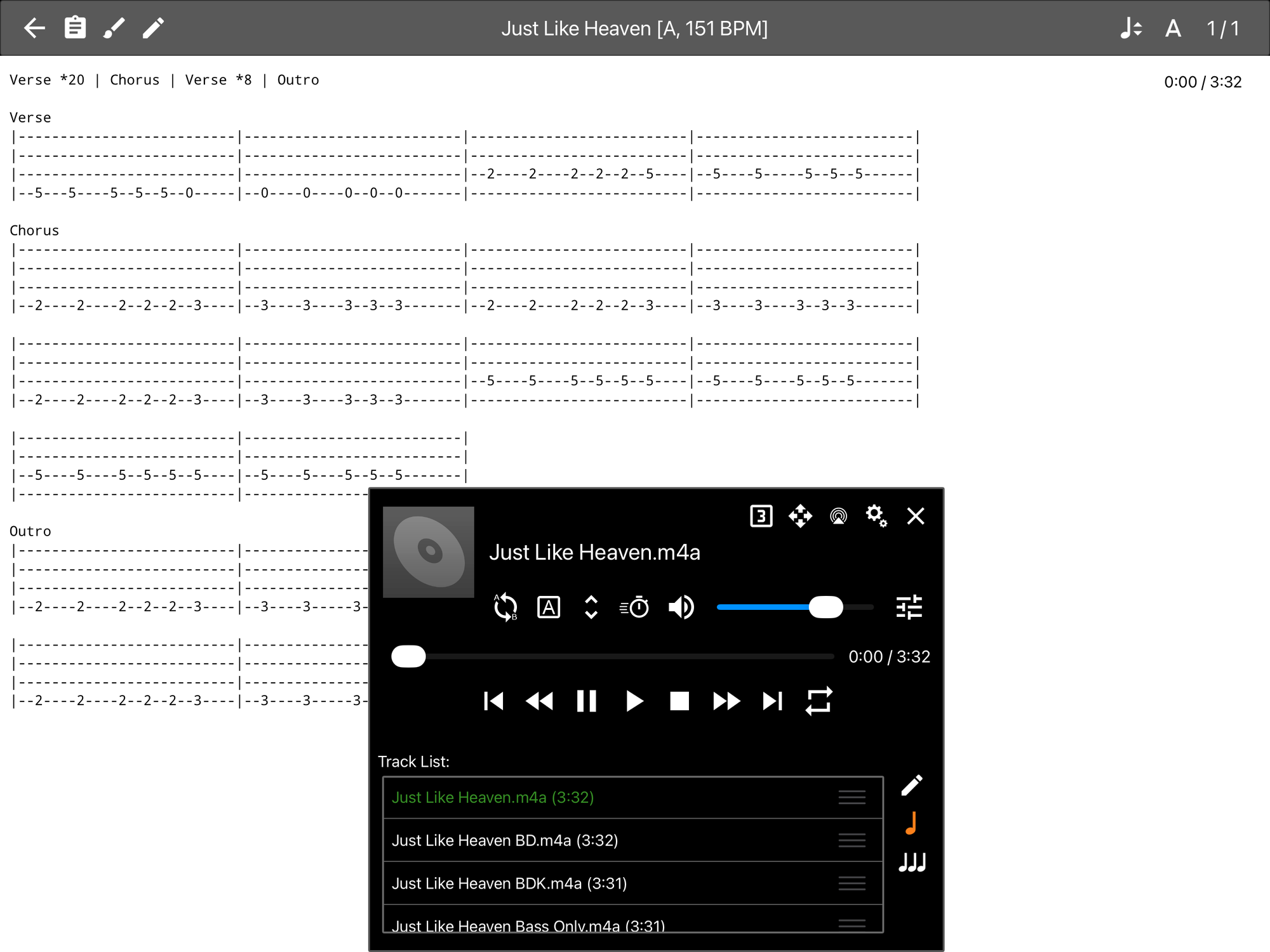Tap the page indicator 1 / 1
Viewport: 1270px width, 952px height.
[1222, 29]
